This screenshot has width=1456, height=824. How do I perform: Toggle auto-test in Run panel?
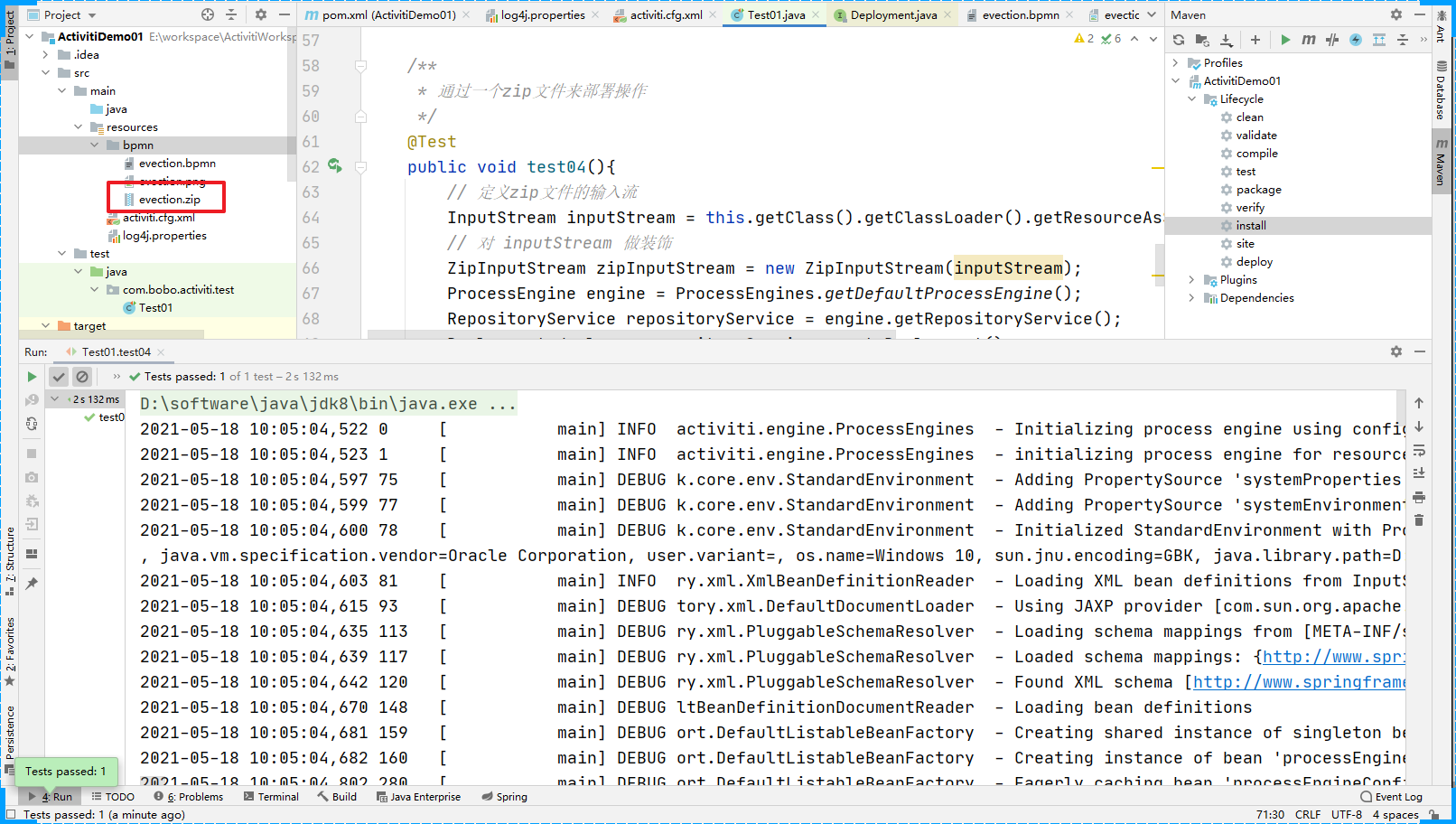coord(32,424)
